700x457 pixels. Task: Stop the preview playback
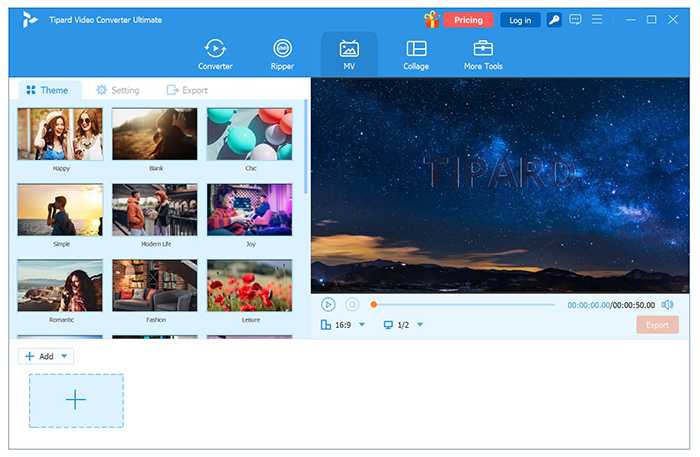point(352,304)
